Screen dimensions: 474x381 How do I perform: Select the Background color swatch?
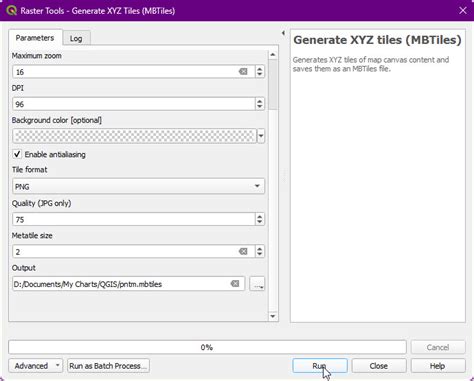pyautogui.click(x=134, y=136)
